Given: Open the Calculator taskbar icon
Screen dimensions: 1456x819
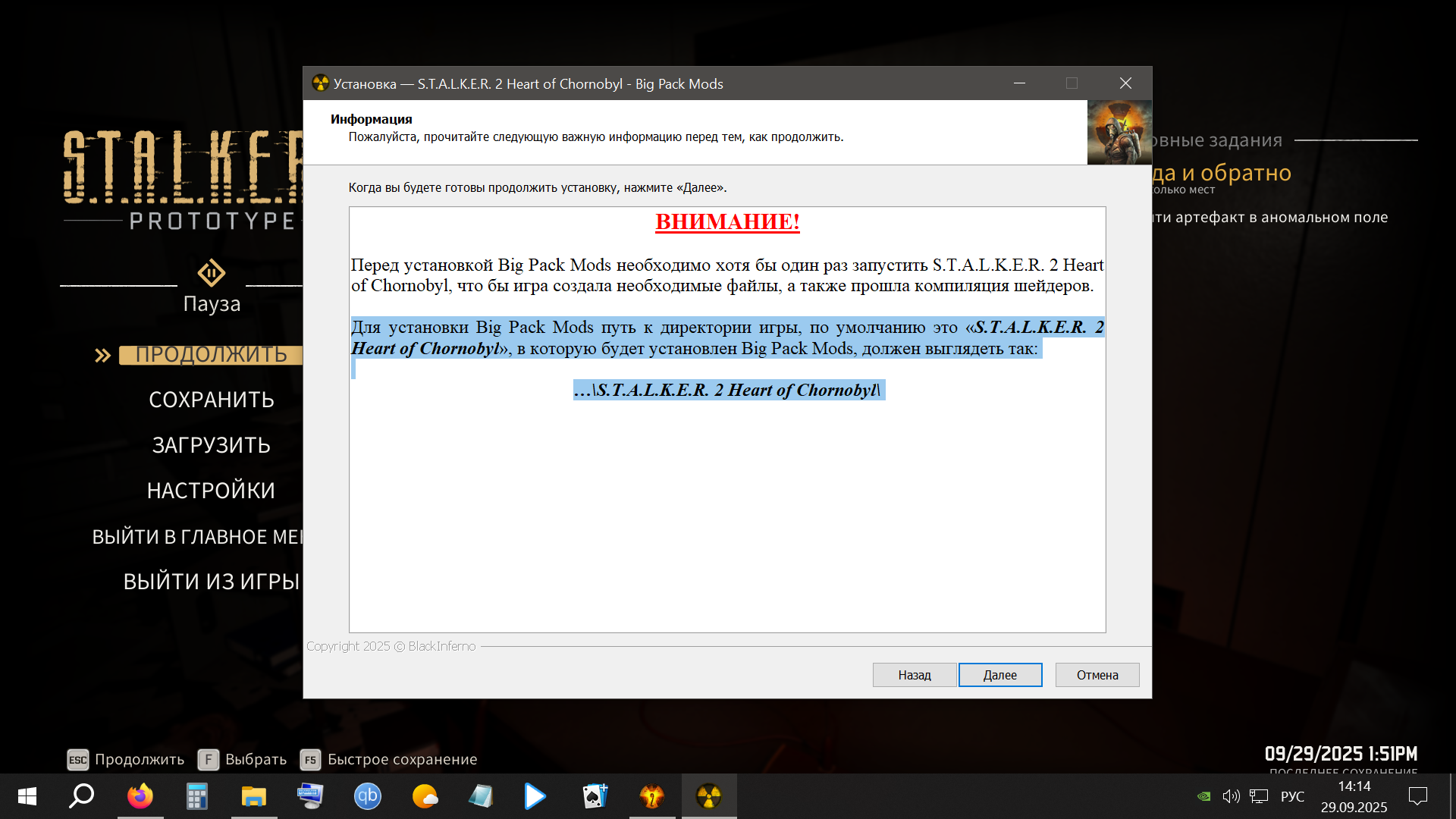Looking at the screenshot, I should [x=197, y=796].
